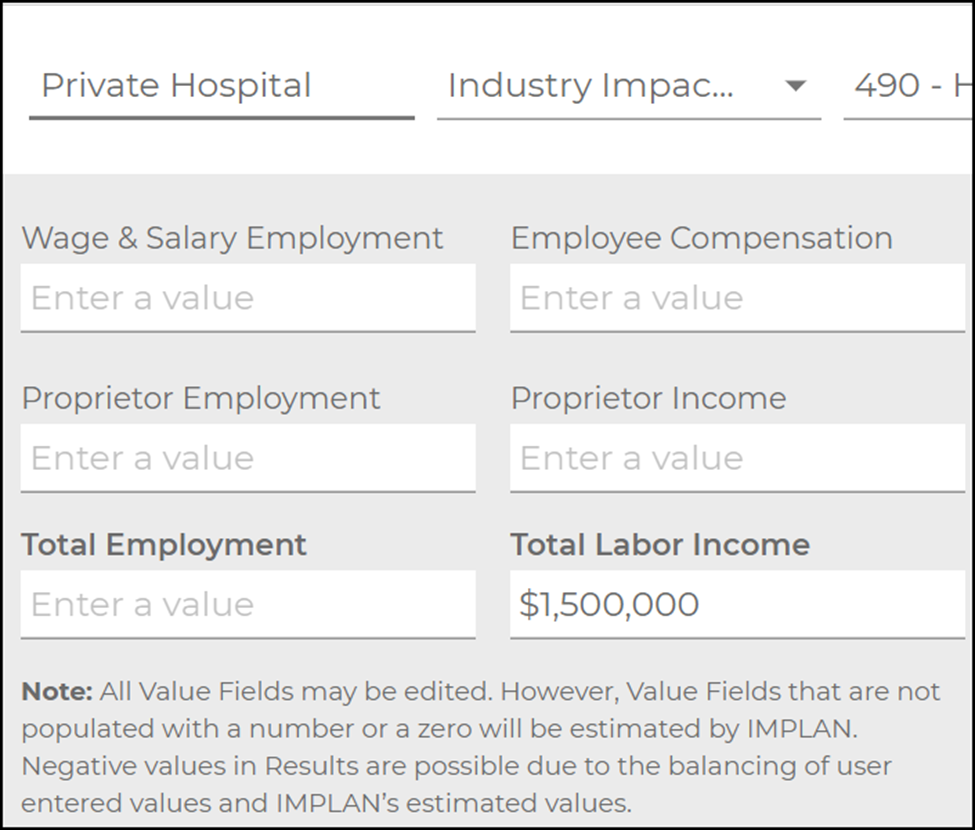Click the bold Total Labor Income heading
The image size is (975, 830).
pos(659,545)
